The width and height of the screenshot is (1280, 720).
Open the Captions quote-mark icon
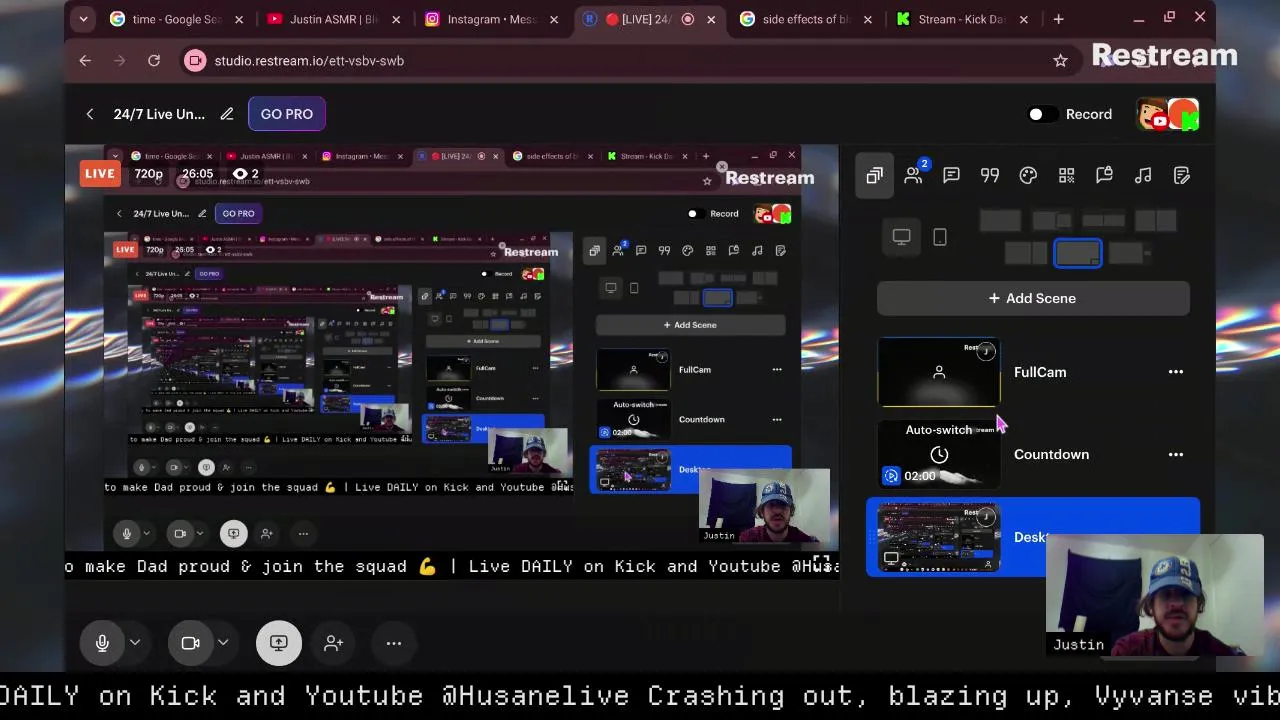click(x=990, y=175)
